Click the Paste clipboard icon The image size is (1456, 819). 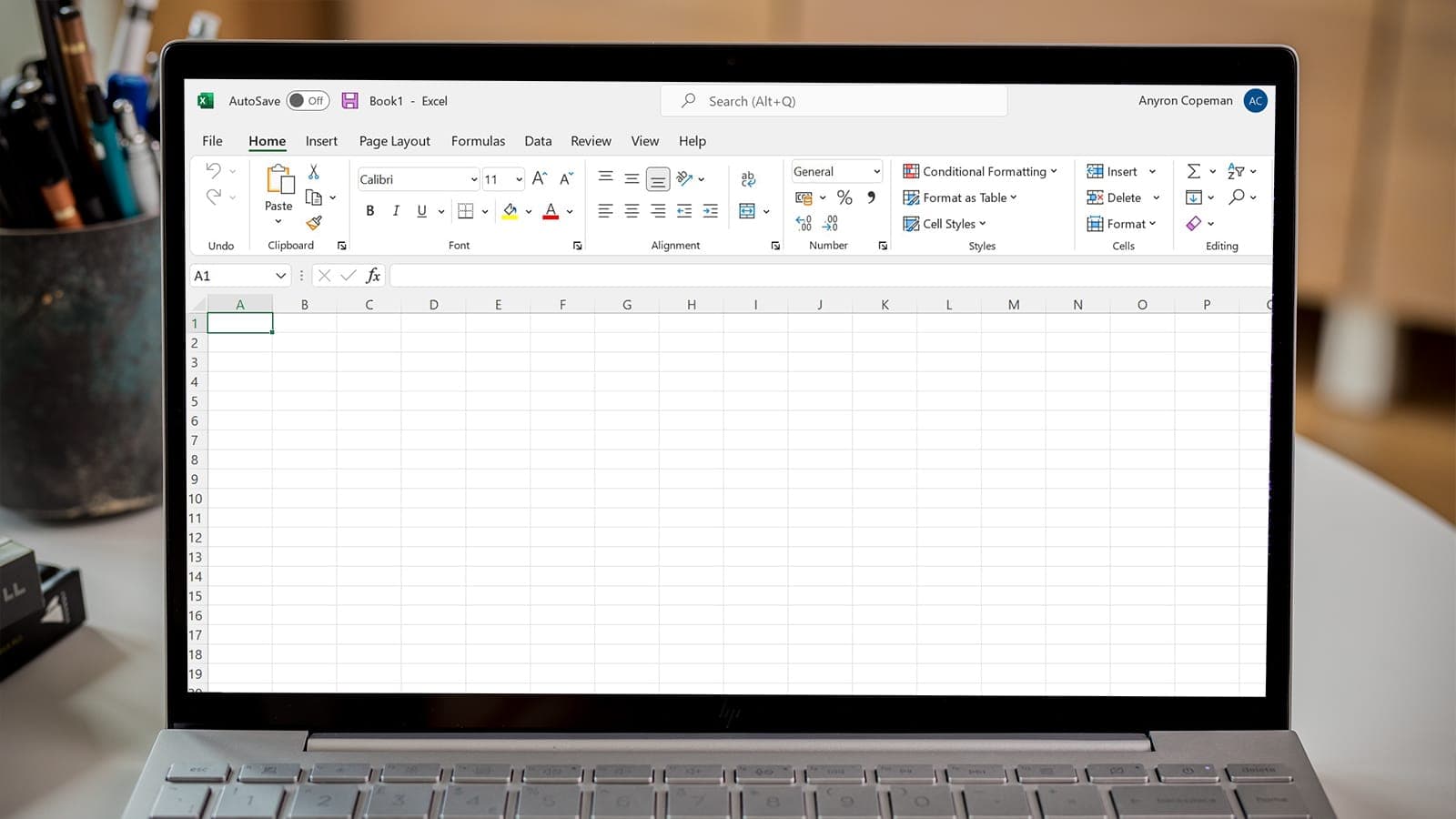coord(279,180)
